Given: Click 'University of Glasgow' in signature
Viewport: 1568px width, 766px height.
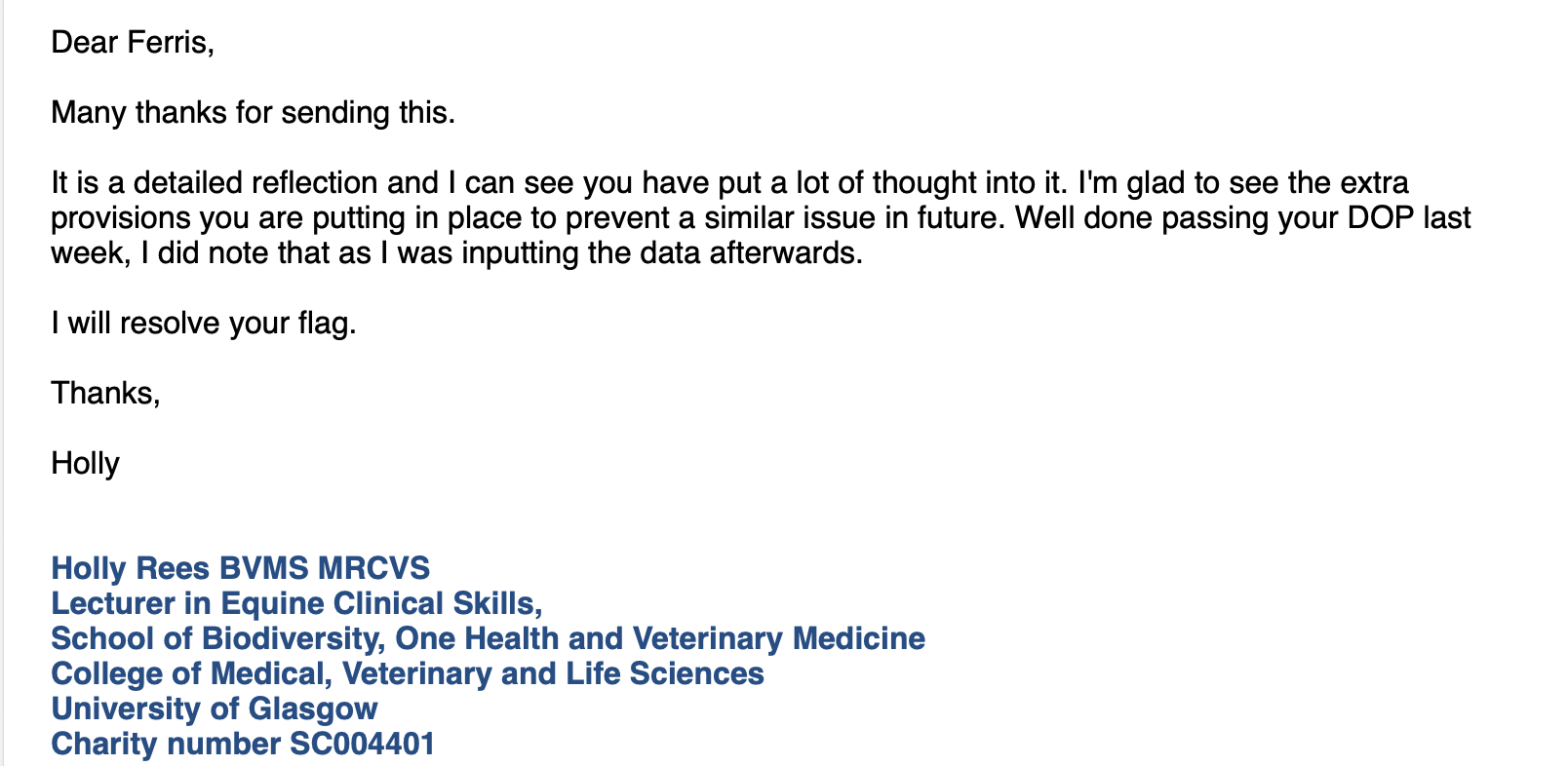Looking at the screenshot, I should 215,709.
